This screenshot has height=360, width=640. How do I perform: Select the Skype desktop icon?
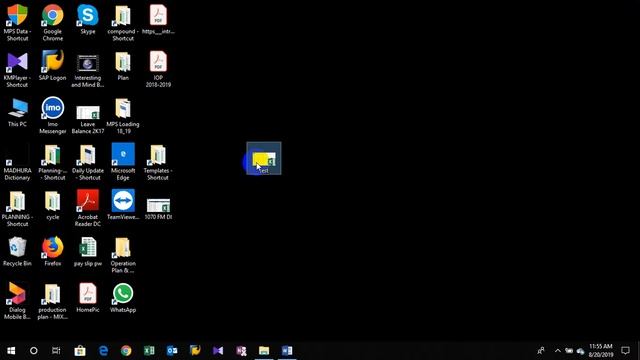pos(88,20)
